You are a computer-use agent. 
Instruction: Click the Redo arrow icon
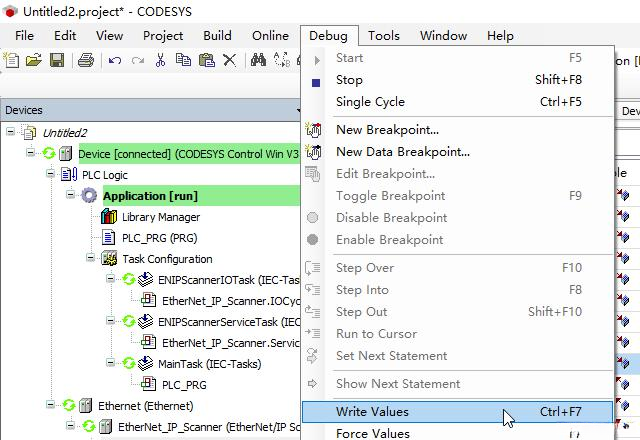point(138,61)
